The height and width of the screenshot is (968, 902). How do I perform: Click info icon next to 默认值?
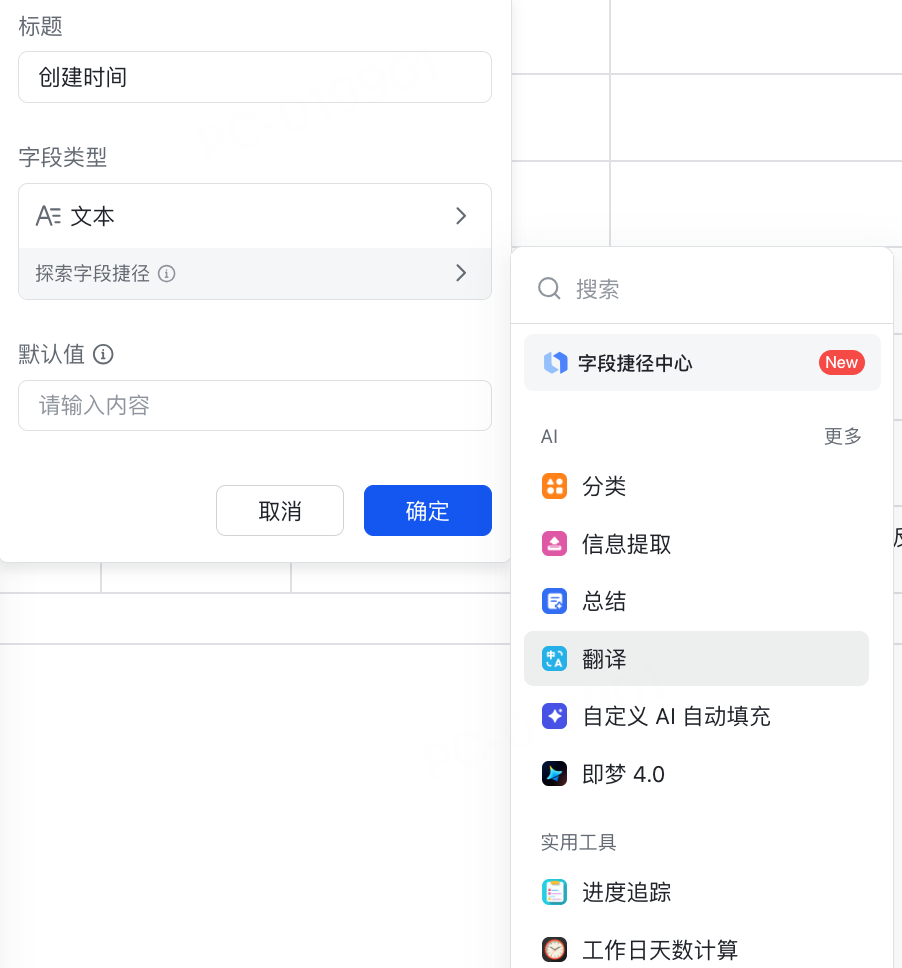point(103,354)
